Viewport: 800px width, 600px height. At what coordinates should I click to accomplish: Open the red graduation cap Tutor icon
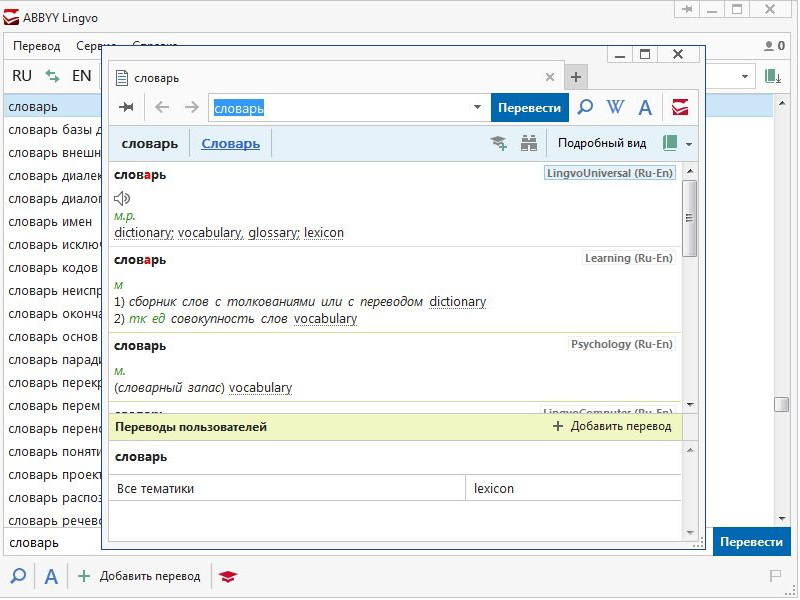[228, 577]
